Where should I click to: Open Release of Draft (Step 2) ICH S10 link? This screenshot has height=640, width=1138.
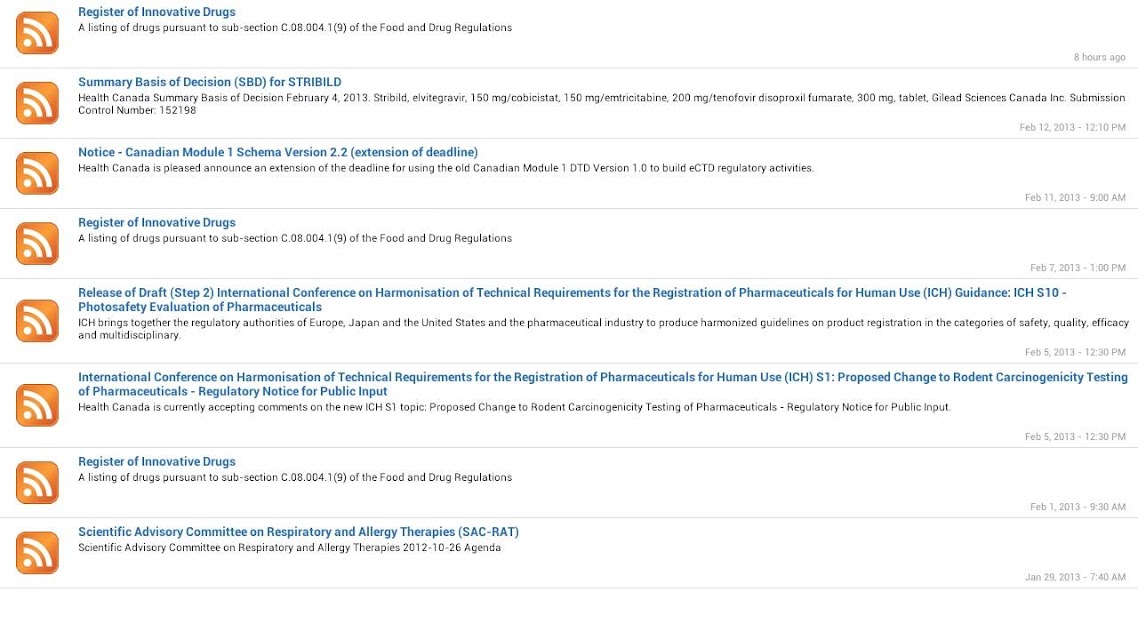tap(572, 300)
